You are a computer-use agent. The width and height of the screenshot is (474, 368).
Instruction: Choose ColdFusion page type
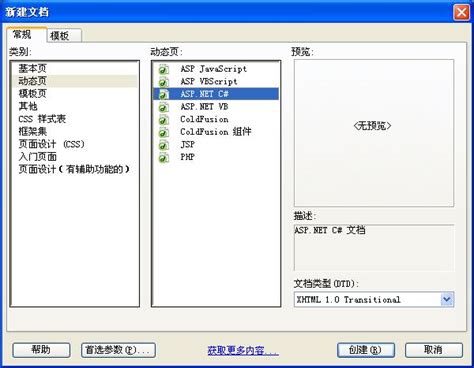[216, 119]
